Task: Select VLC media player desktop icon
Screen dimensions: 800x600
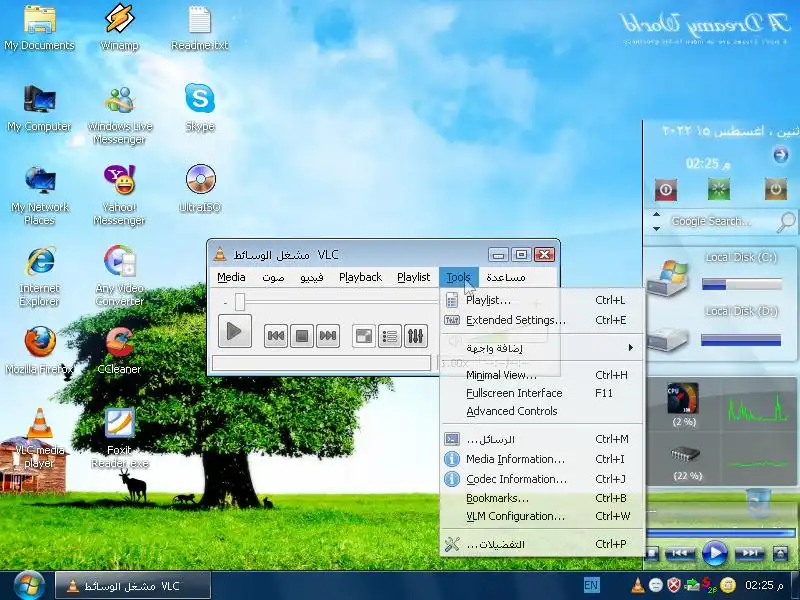Action: coord(39,439)
